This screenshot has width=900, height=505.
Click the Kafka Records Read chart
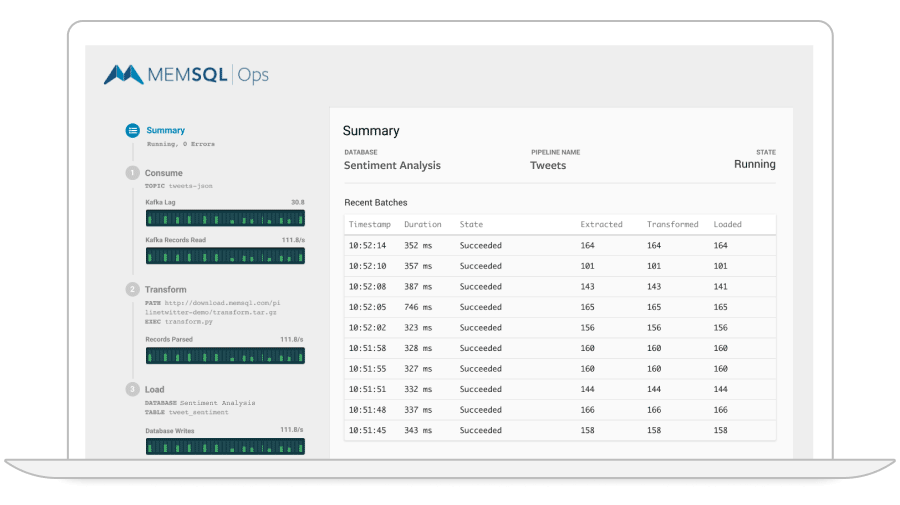point(225,256)
